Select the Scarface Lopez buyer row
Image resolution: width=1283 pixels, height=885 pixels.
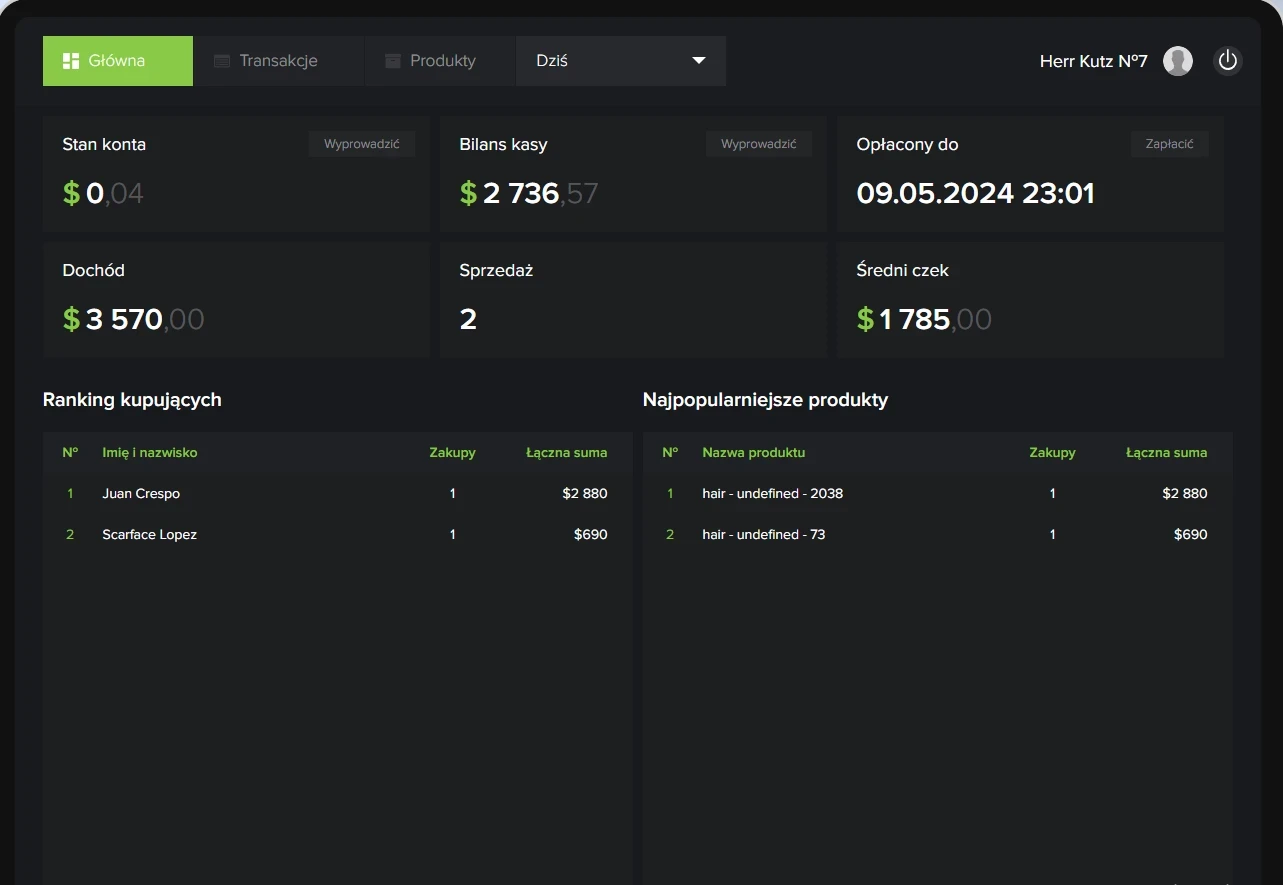(x=149, y=534)
